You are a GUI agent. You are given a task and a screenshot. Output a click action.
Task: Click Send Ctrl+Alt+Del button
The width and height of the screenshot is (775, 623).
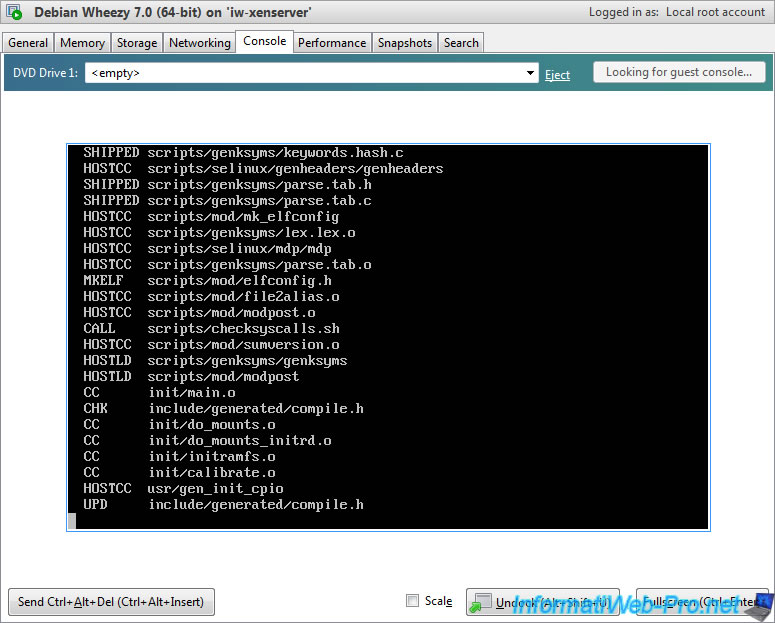coord(111,602)
